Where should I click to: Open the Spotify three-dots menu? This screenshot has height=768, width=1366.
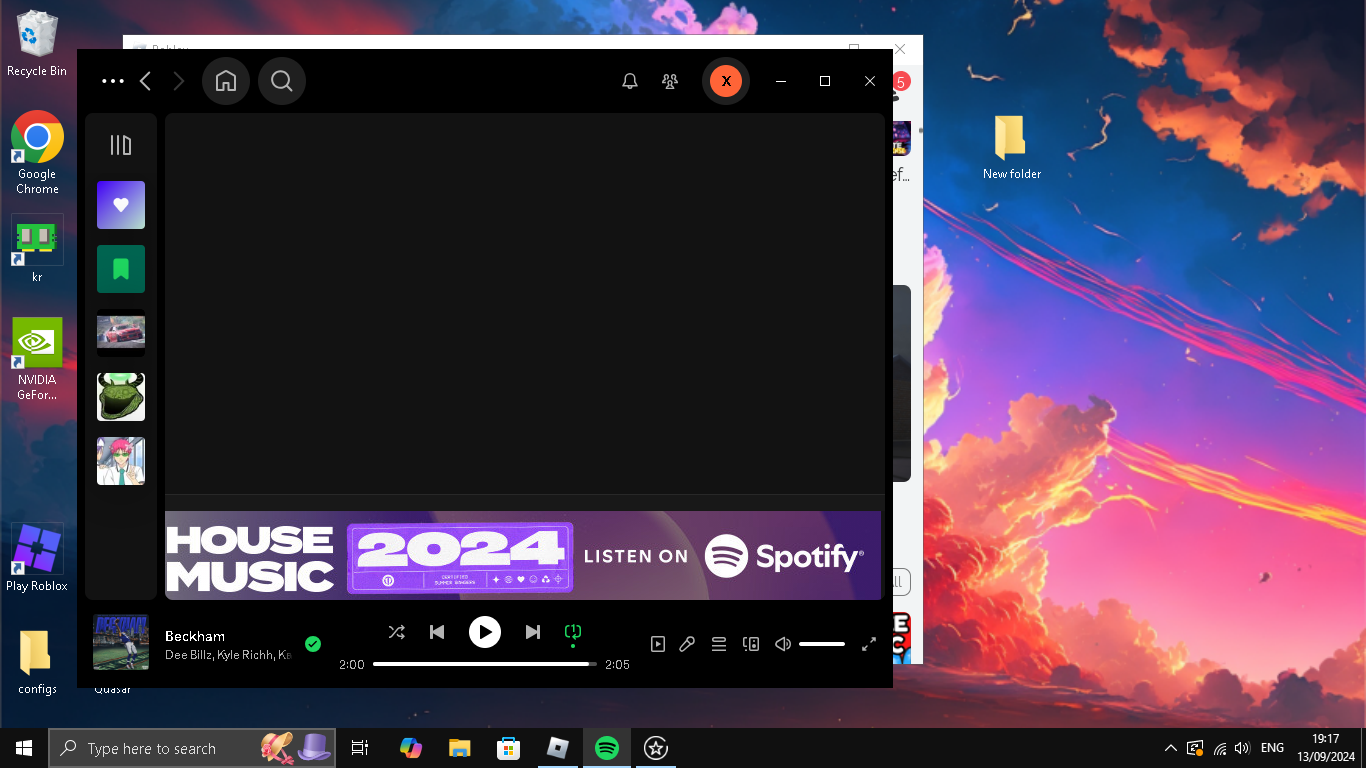tap(113, 81)
